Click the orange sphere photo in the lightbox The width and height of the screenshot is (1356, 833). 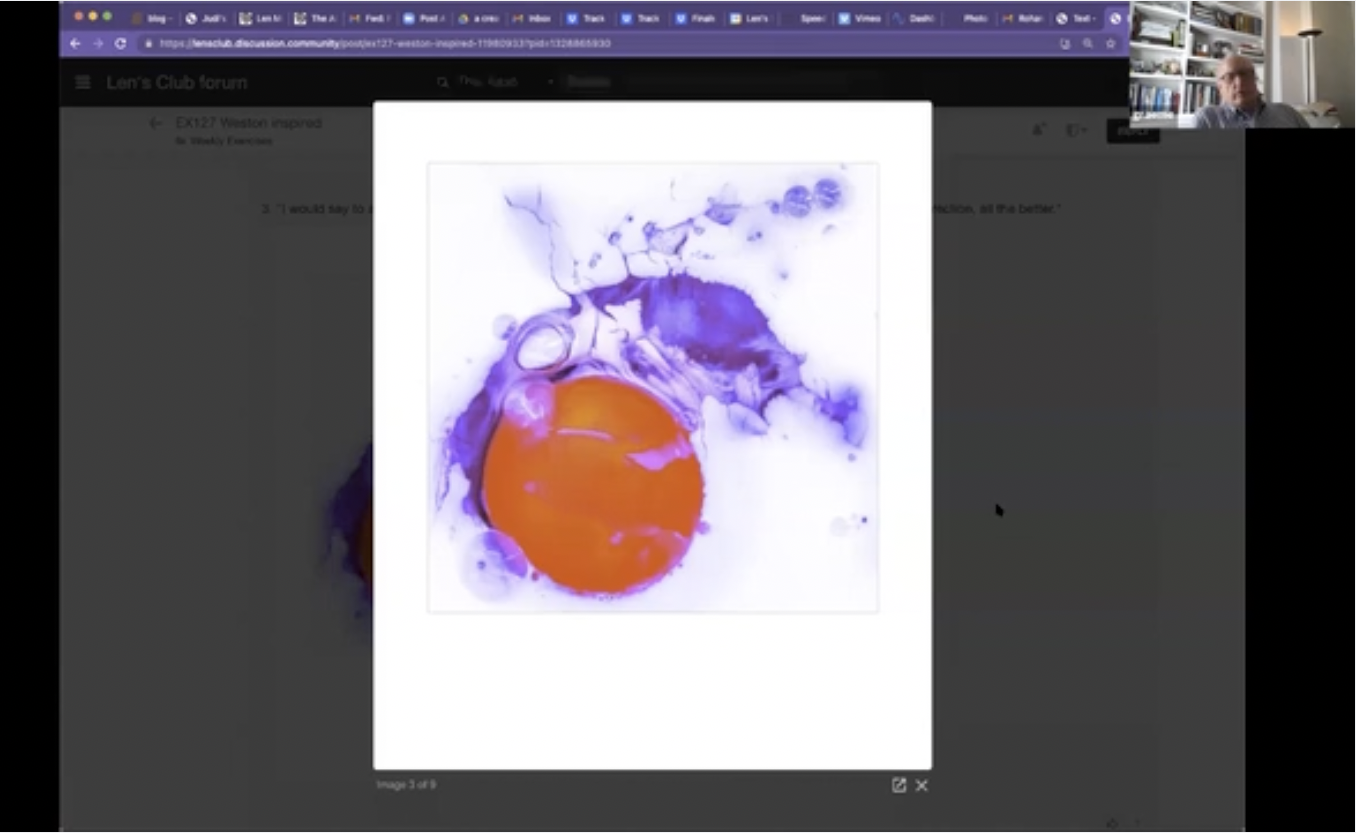coord(653,387)
